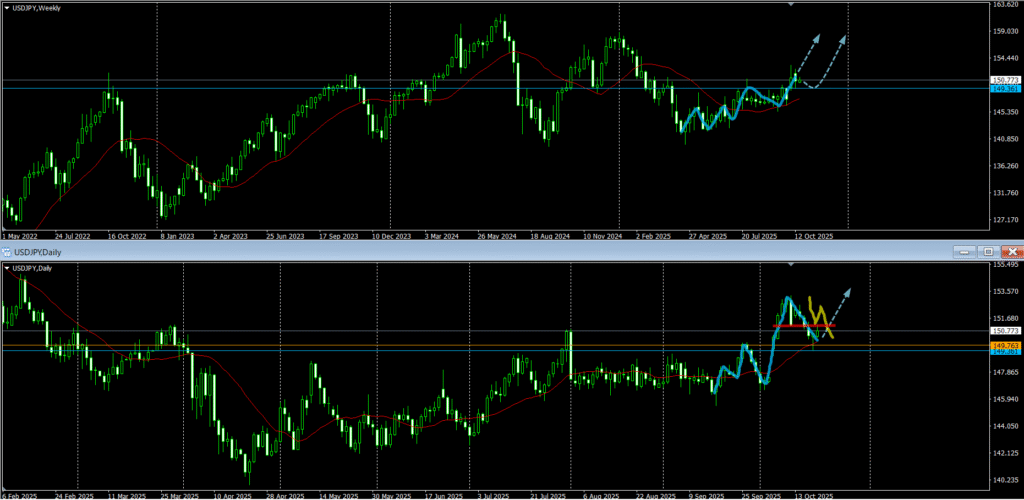This screenshot has height=500, width=1024.
Task: Close the USDJPY,Daily chart window
Action: point(1011,251)
